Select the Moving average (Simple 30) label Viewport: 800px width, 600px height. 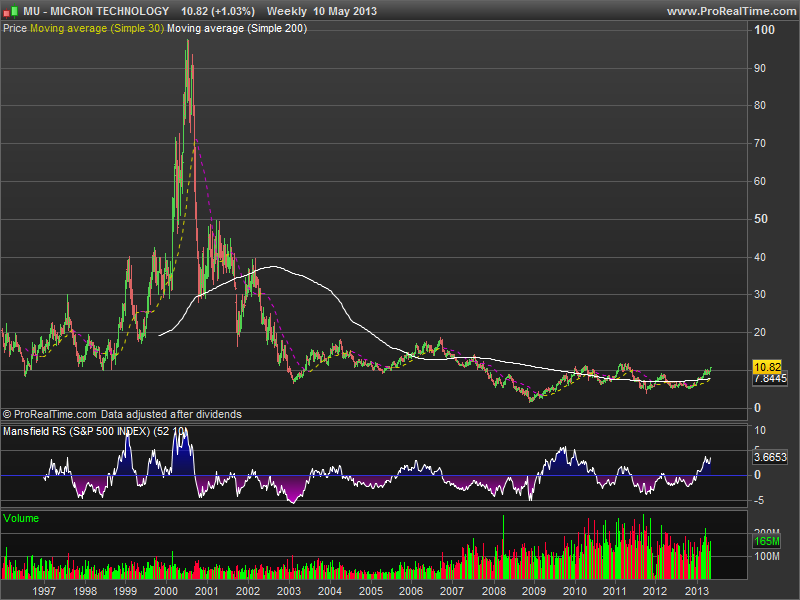tap(97, 29)
